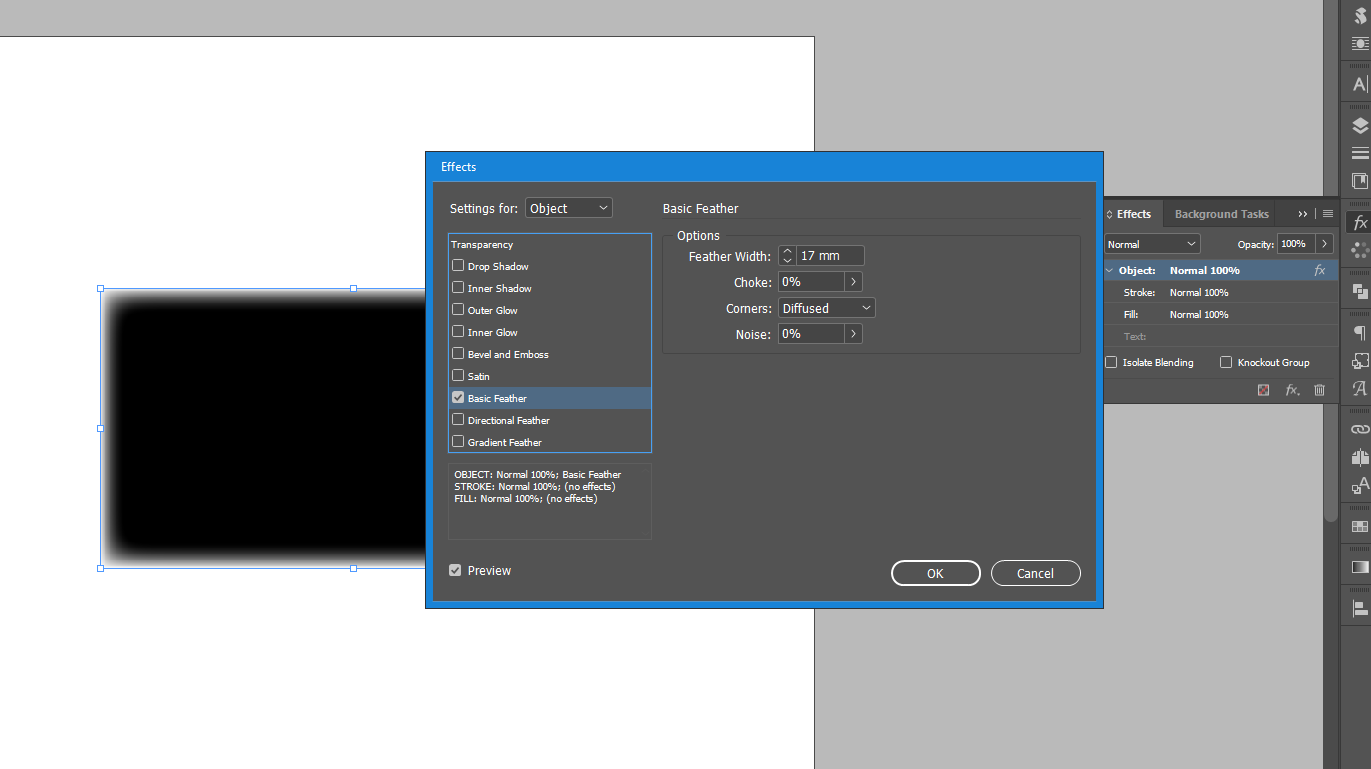Enable the Drop Shadow checkbox
The image size is (1371, 769).
tap(458, 266)
